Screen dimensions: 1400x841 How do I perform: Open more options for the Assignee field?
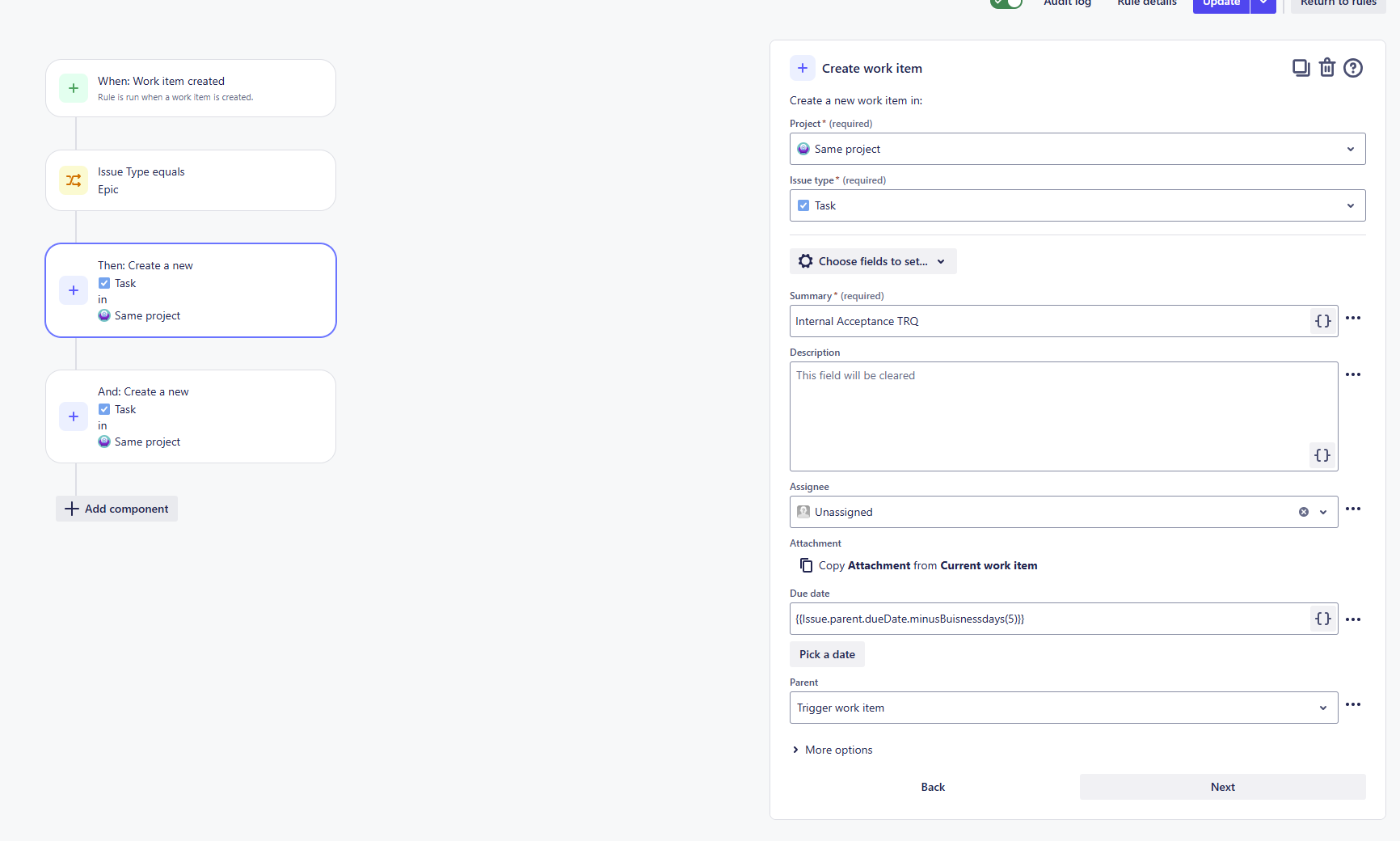coord(1353,509)
